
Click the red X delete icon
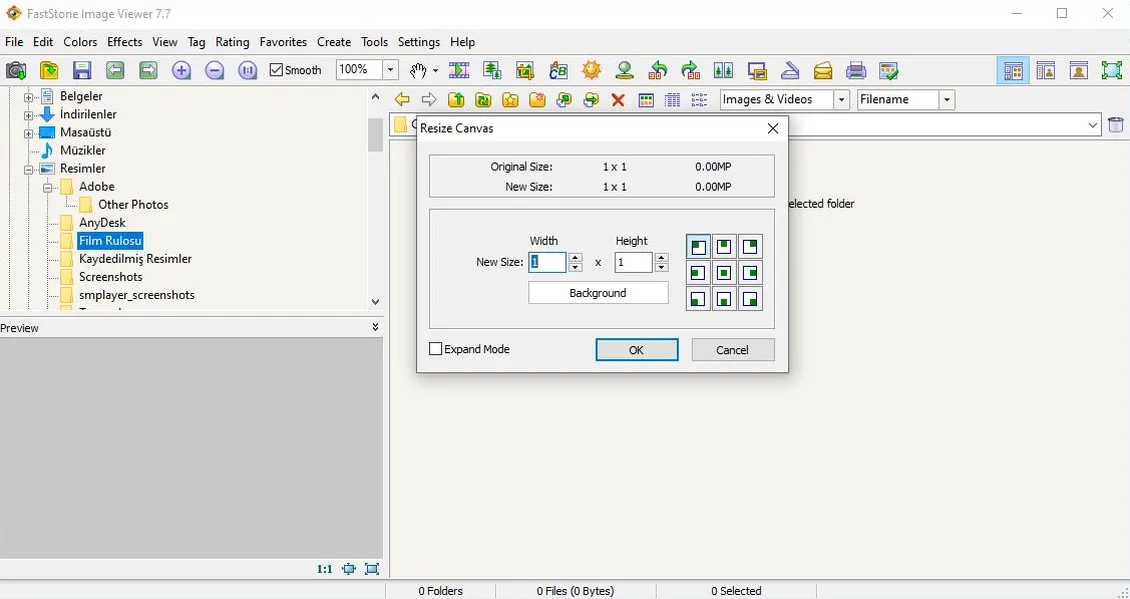[x=618, y=100]
